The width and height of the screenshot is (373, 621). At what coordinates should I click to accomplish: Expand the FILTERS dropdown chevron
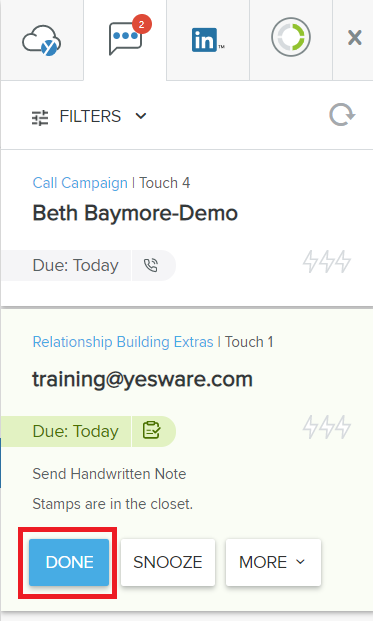pyautogui.click(x=141, y=116)
